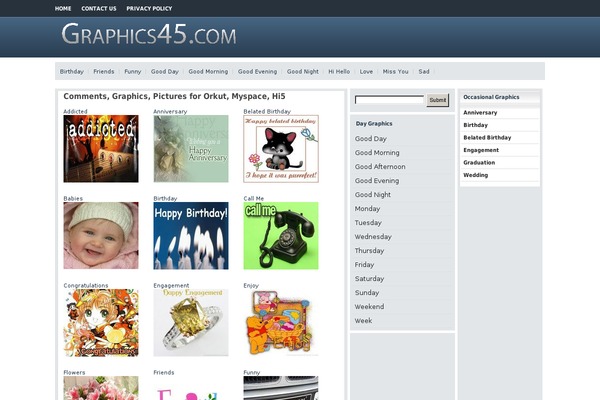Click the Belated Birthday caption above thumbnail
600x400 pixels.
pos(267,111)
